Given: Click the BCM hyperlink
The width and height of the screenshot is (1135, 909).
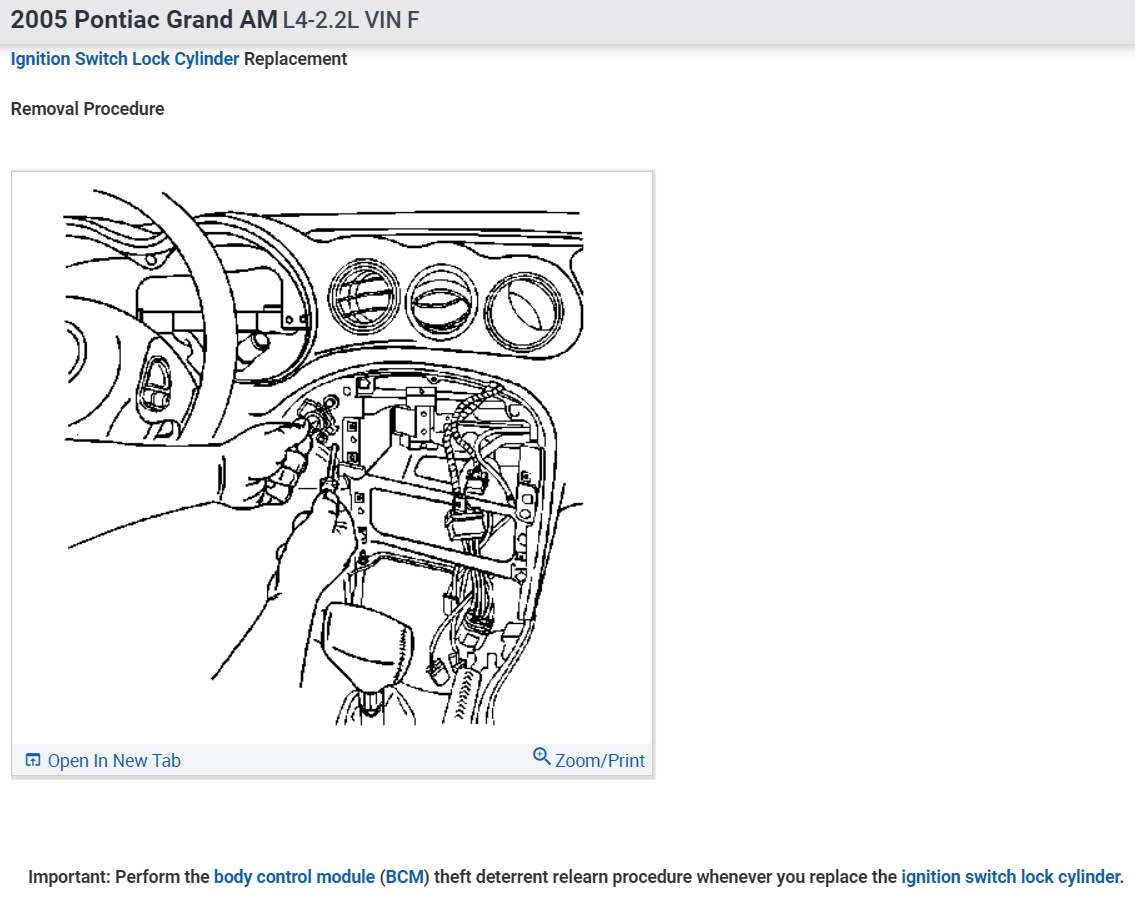Looking at the screenshot, I should pos(407,876).
